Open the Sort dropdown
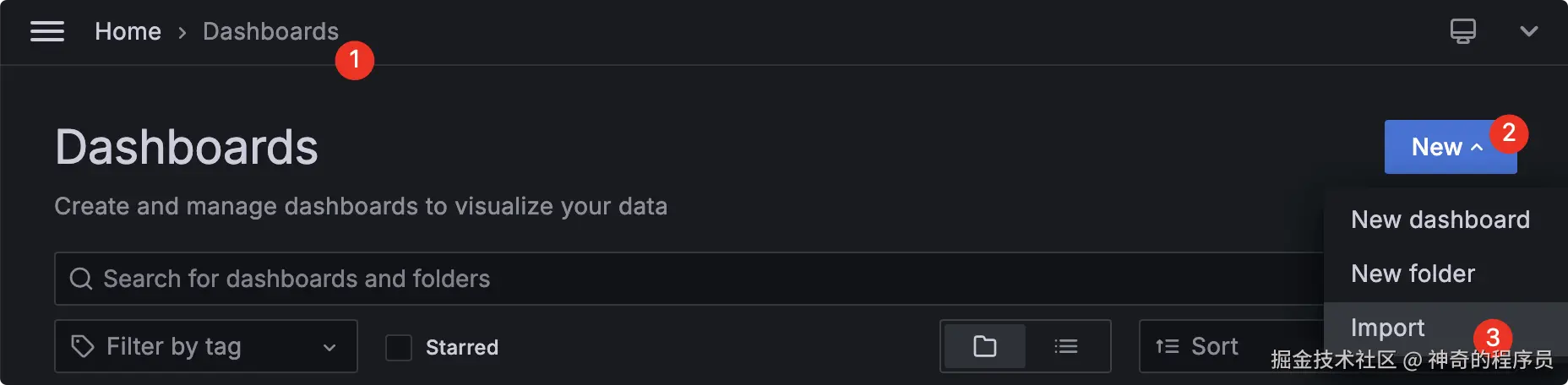This screenshot has width=1568, height=385. click(1215, 346)
